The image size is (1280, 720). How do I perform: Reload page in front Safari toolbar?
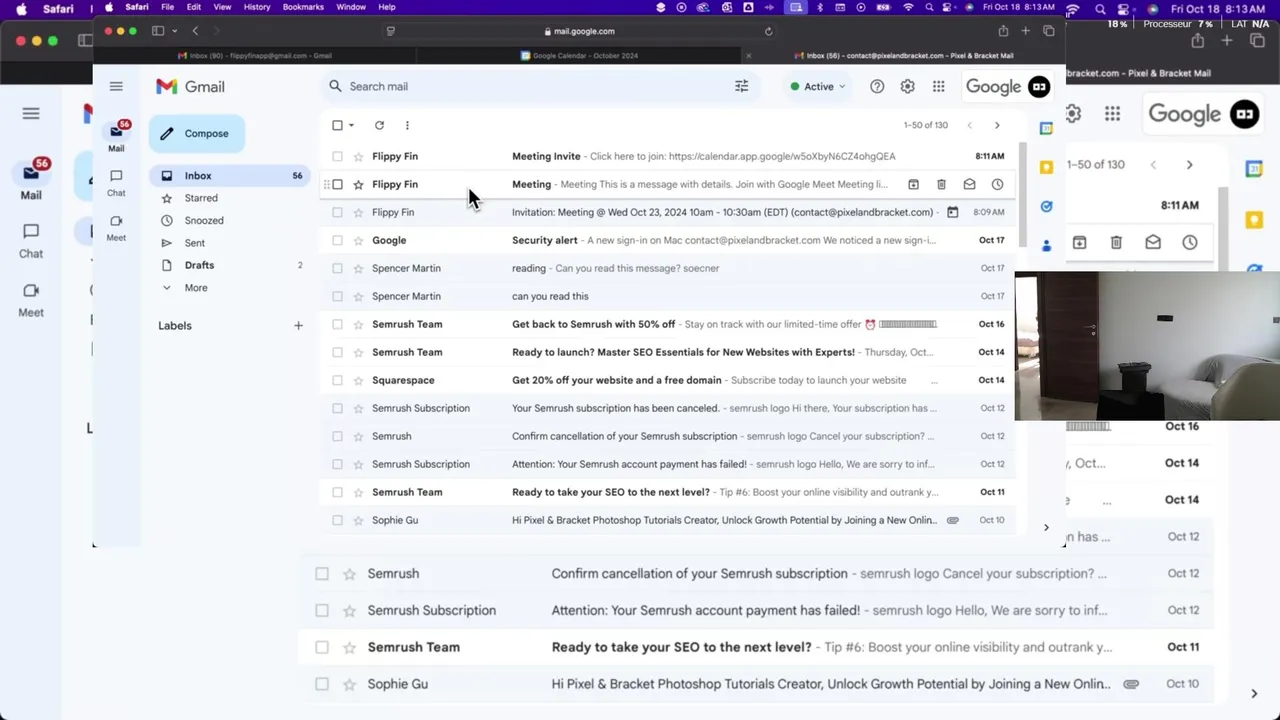pos(768,31)
